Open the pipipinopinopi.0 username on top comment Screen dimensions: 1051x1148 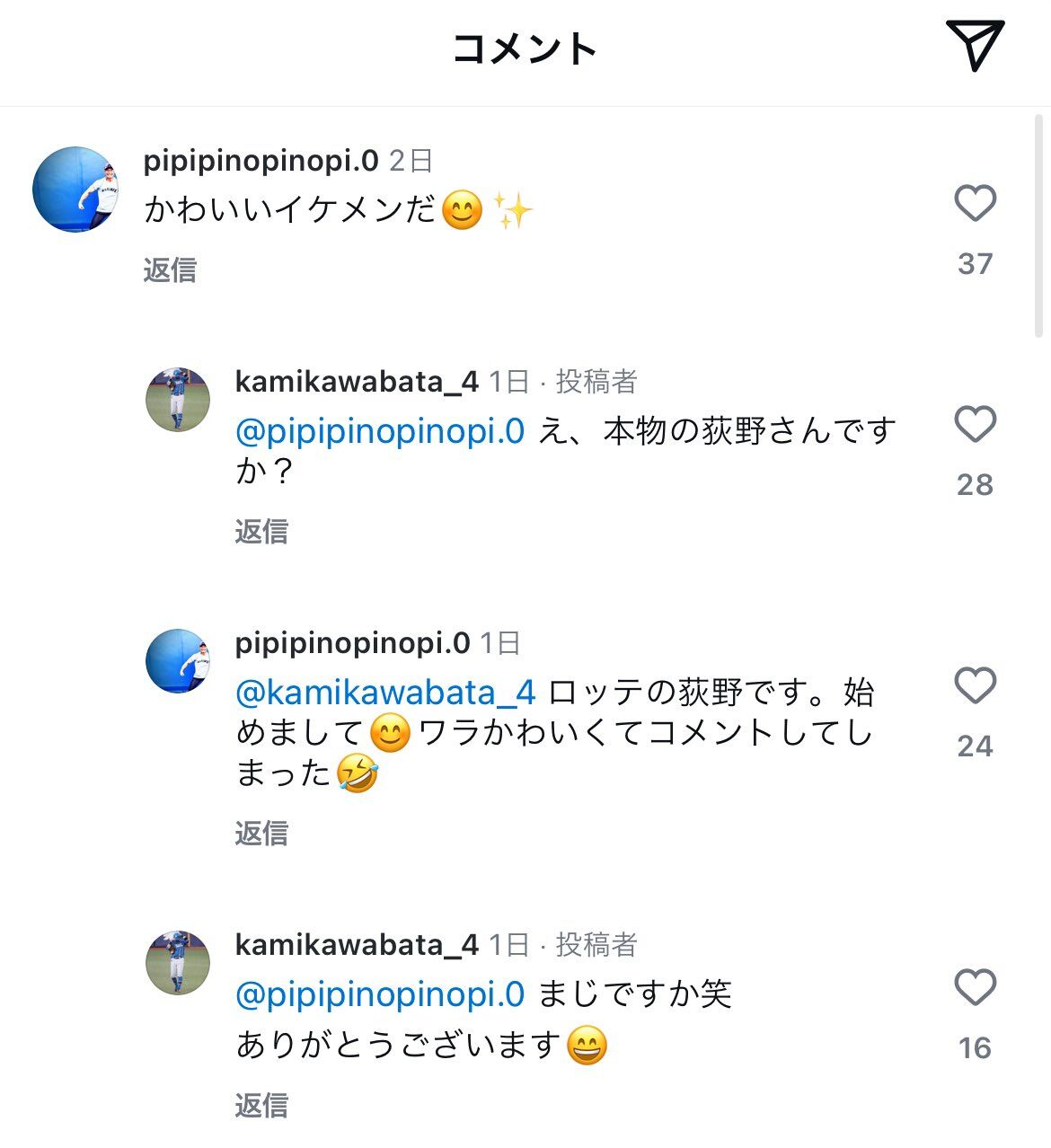[x=261, y=161]
